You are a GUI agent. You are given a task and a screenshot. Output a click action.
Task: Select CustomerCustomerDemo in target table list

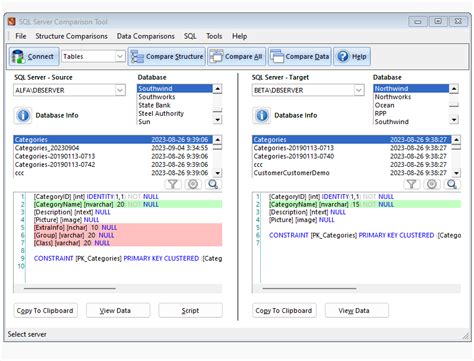pyautogui.click(x=352, y=173)
